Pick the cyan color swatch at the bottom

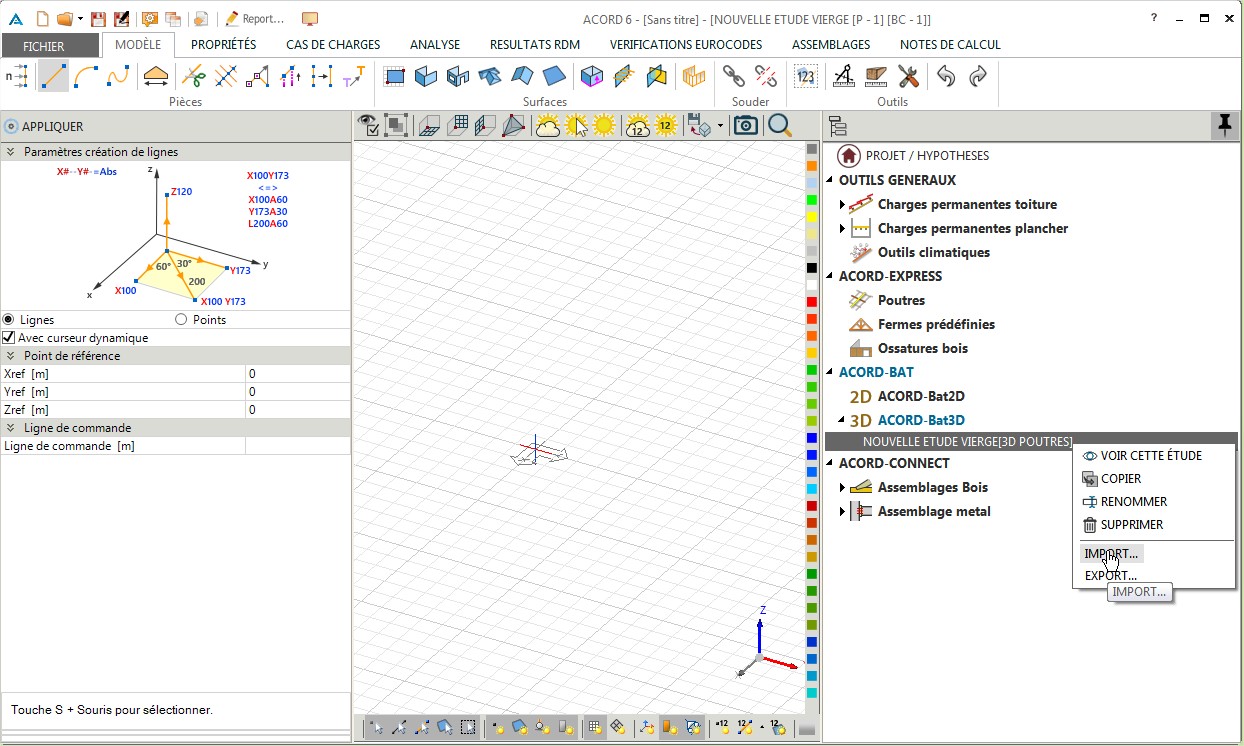(x=812, y=693)
